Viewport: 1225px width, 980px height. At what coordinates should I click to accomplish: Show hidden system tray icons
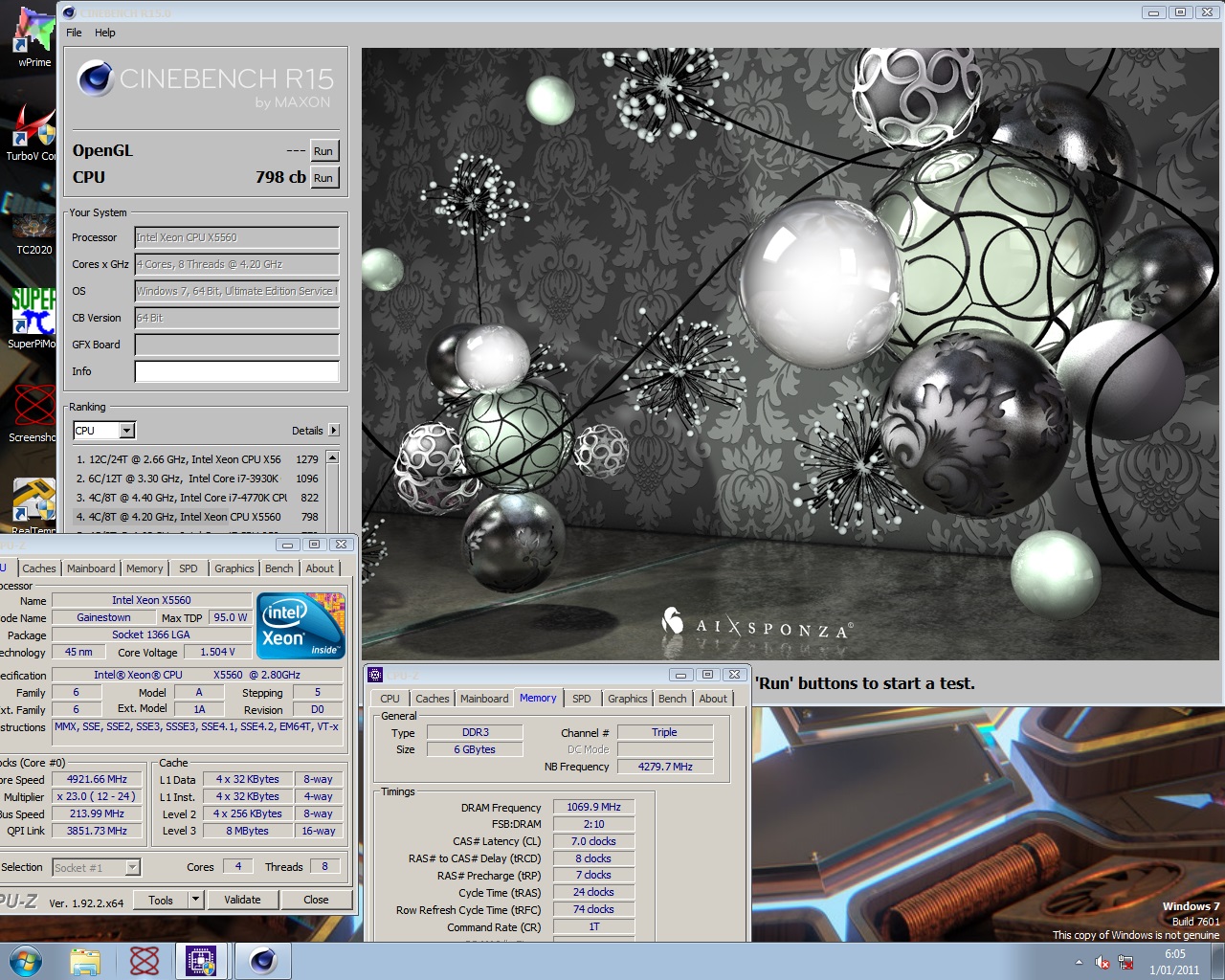(x=1079, y=962)
